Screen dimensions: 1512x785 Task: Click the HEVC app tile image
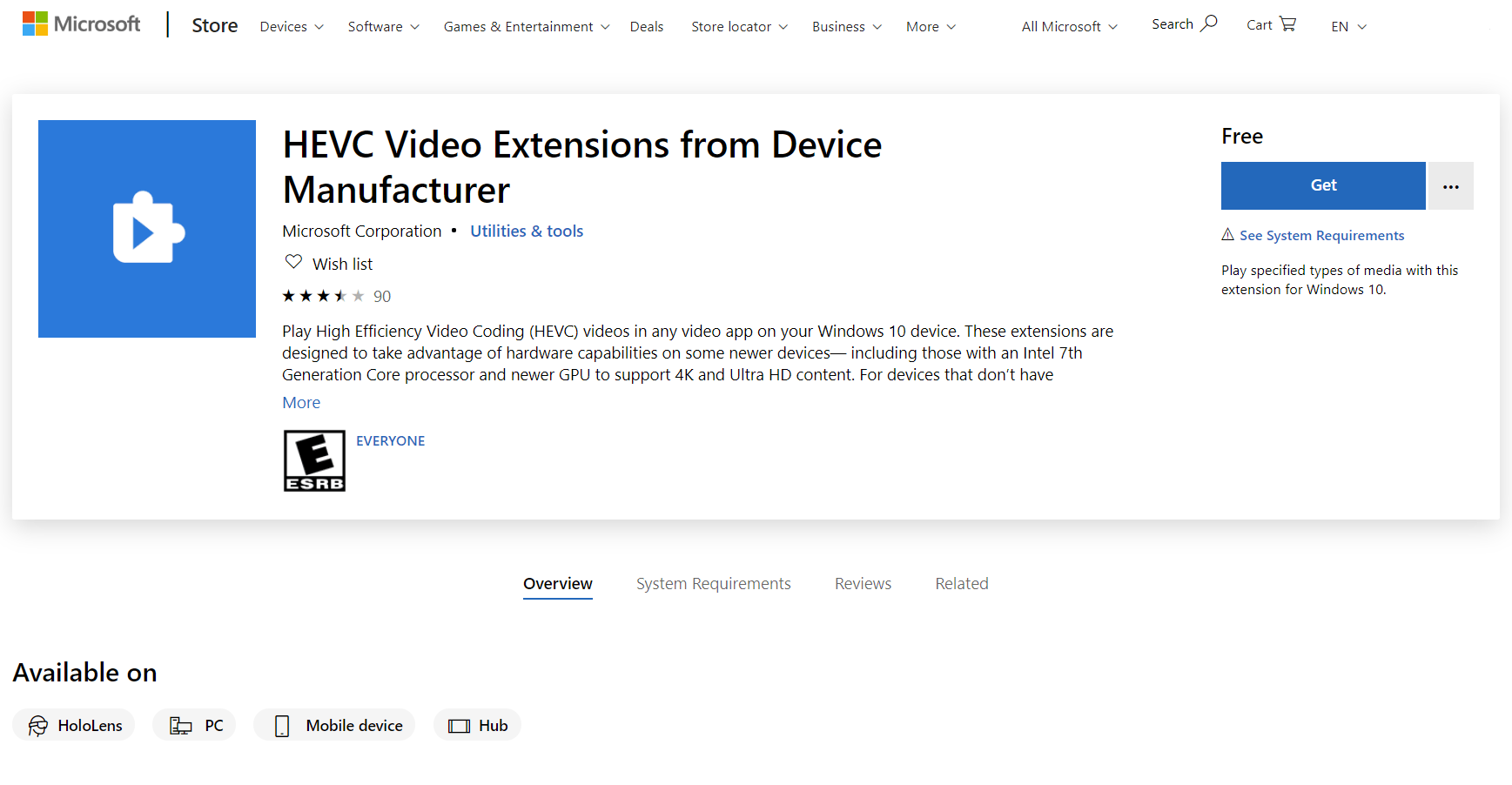coord(147,229)
